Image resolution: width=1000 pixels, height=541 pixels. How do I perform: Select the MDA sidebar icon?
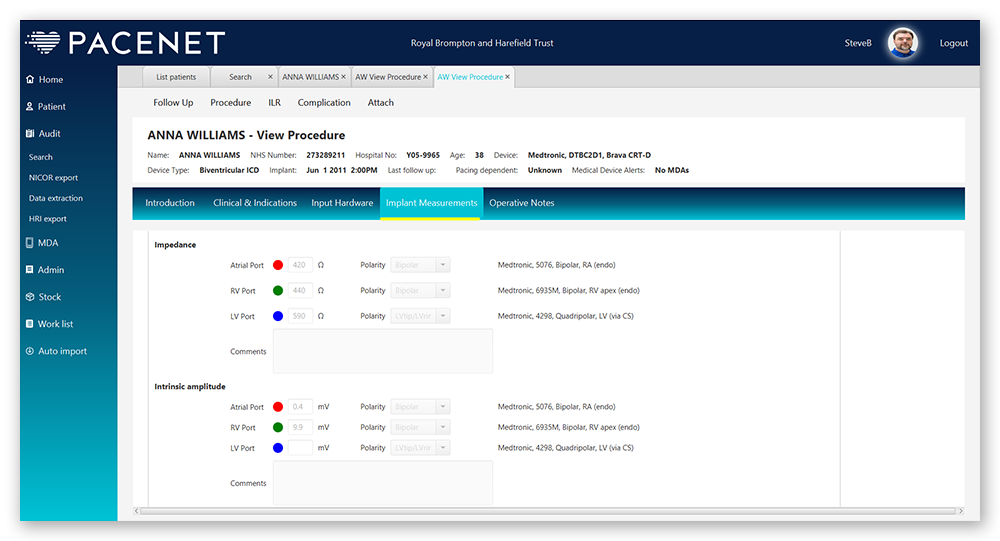29,243
